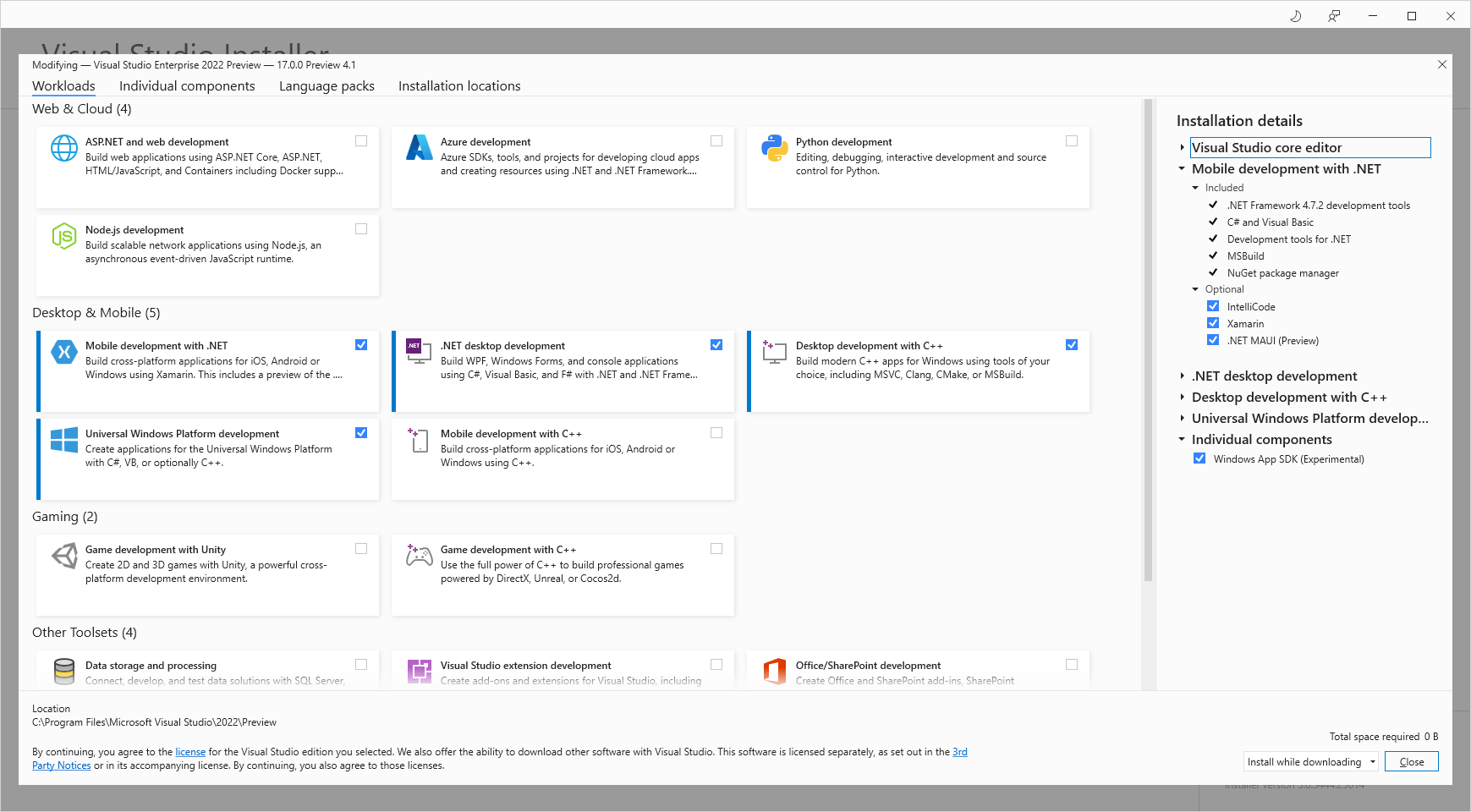Disable the .NET MAUI (Preview) checkbox
The width and height of the screenshot is (1471, 812).
click(1213, 339)
